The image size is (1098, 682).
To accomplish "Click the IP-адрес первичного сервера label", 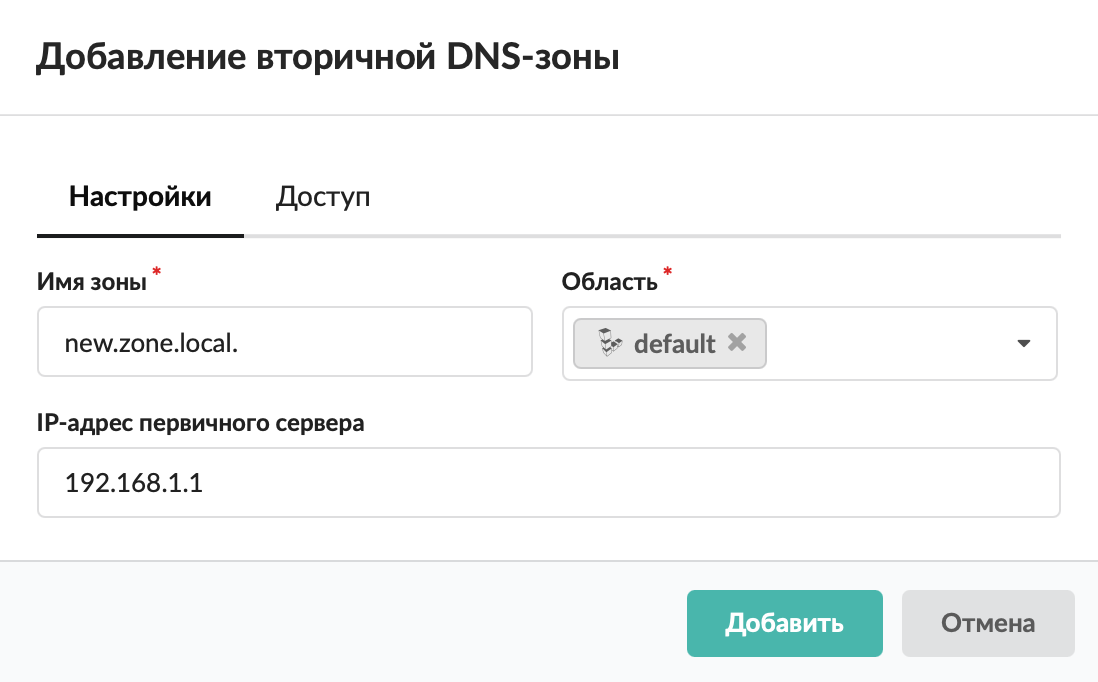I will pyautogui.click(x=200, y=423).
